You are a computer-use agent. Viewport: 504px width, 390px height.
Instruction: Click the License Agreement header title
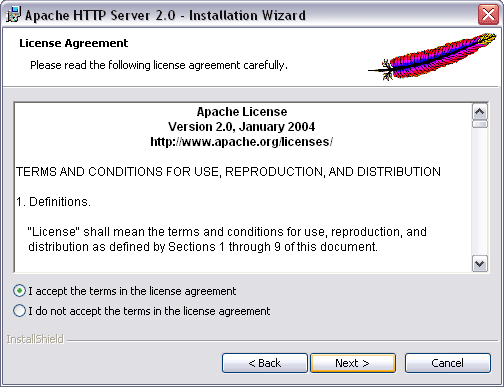[74, 43]
